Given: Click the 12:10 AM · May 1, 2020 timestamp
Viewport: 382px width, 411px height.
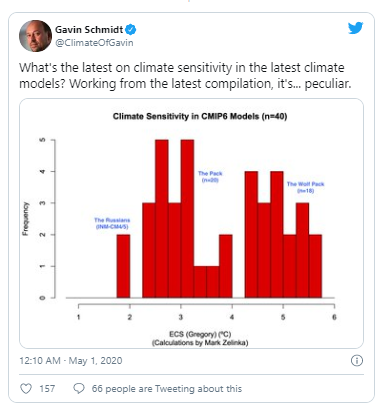Looking at the screenshot, I should point(71,360).
